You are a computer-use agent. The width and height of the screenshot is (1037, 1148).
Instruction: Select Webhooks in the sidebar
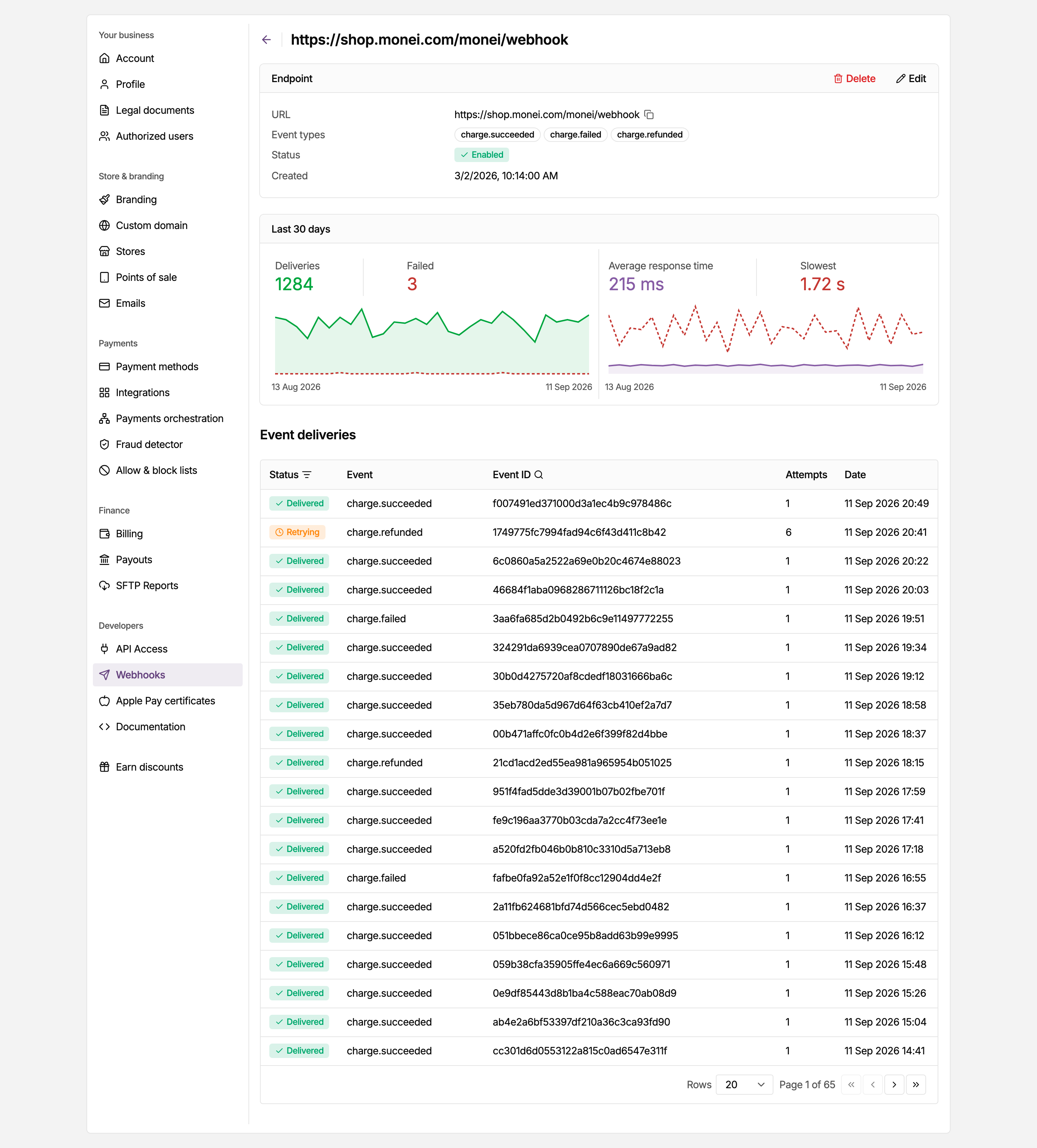click(x=168, y=675)
